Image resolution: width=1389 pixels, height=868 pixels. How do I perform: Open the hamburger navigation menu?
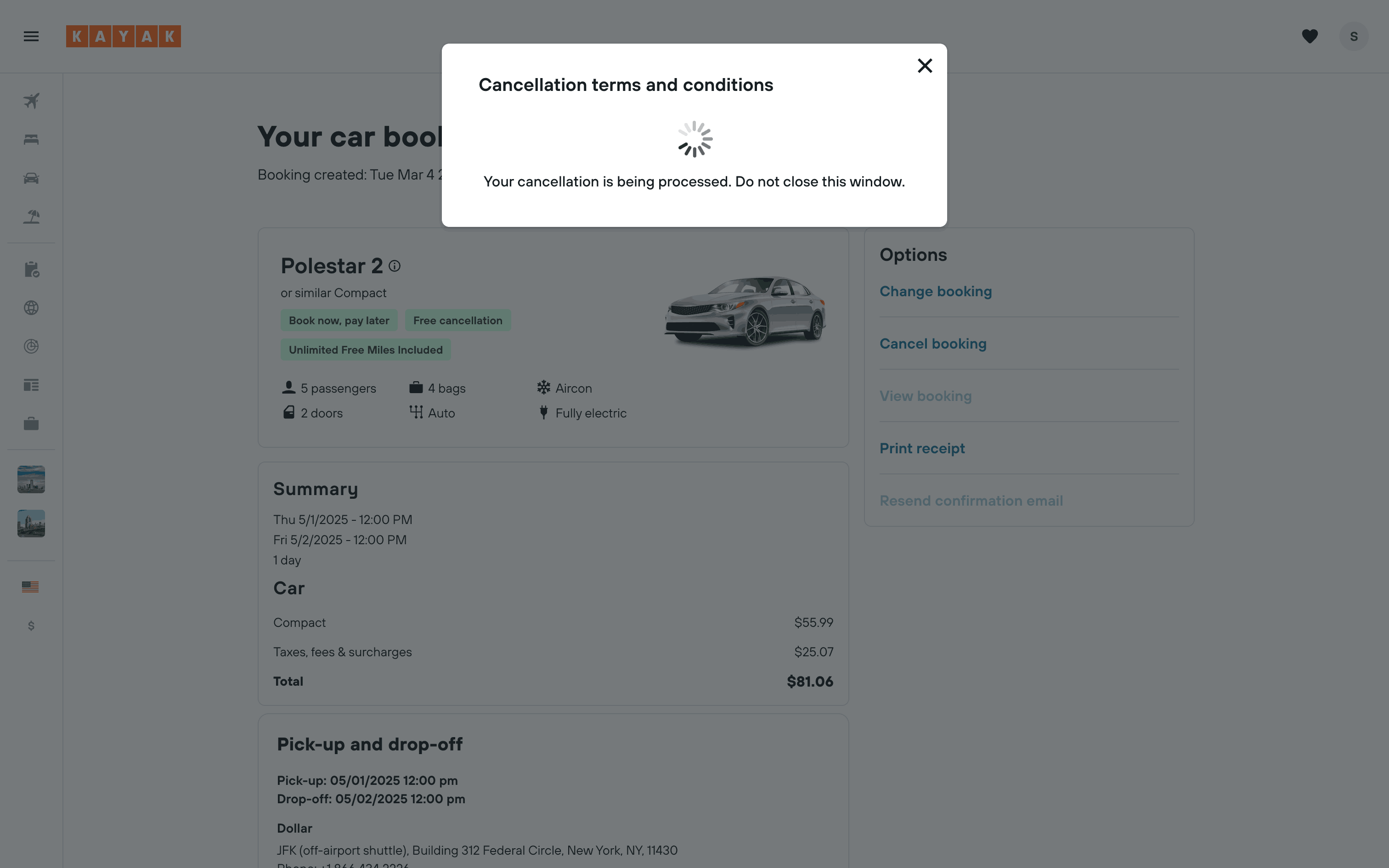click(31, 37)
